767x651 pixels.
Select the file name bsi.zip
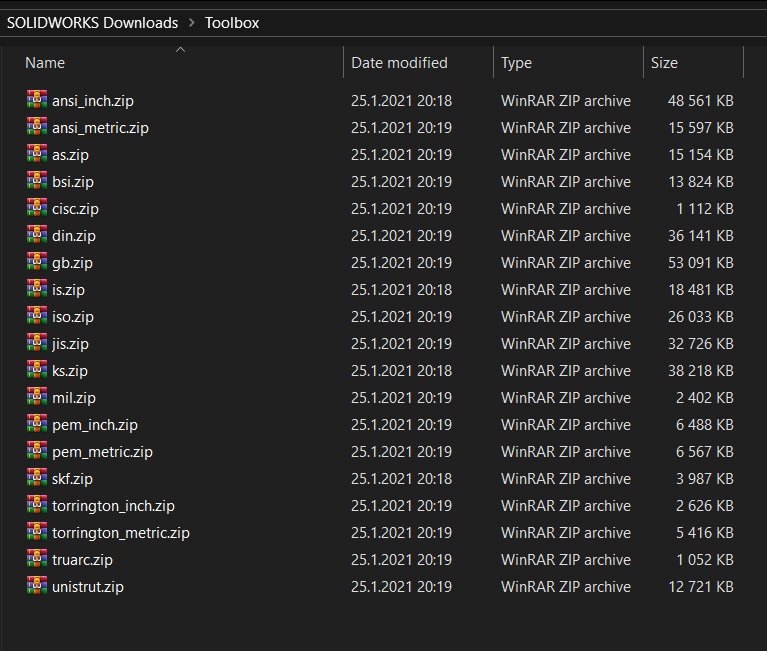click(73, 182)
